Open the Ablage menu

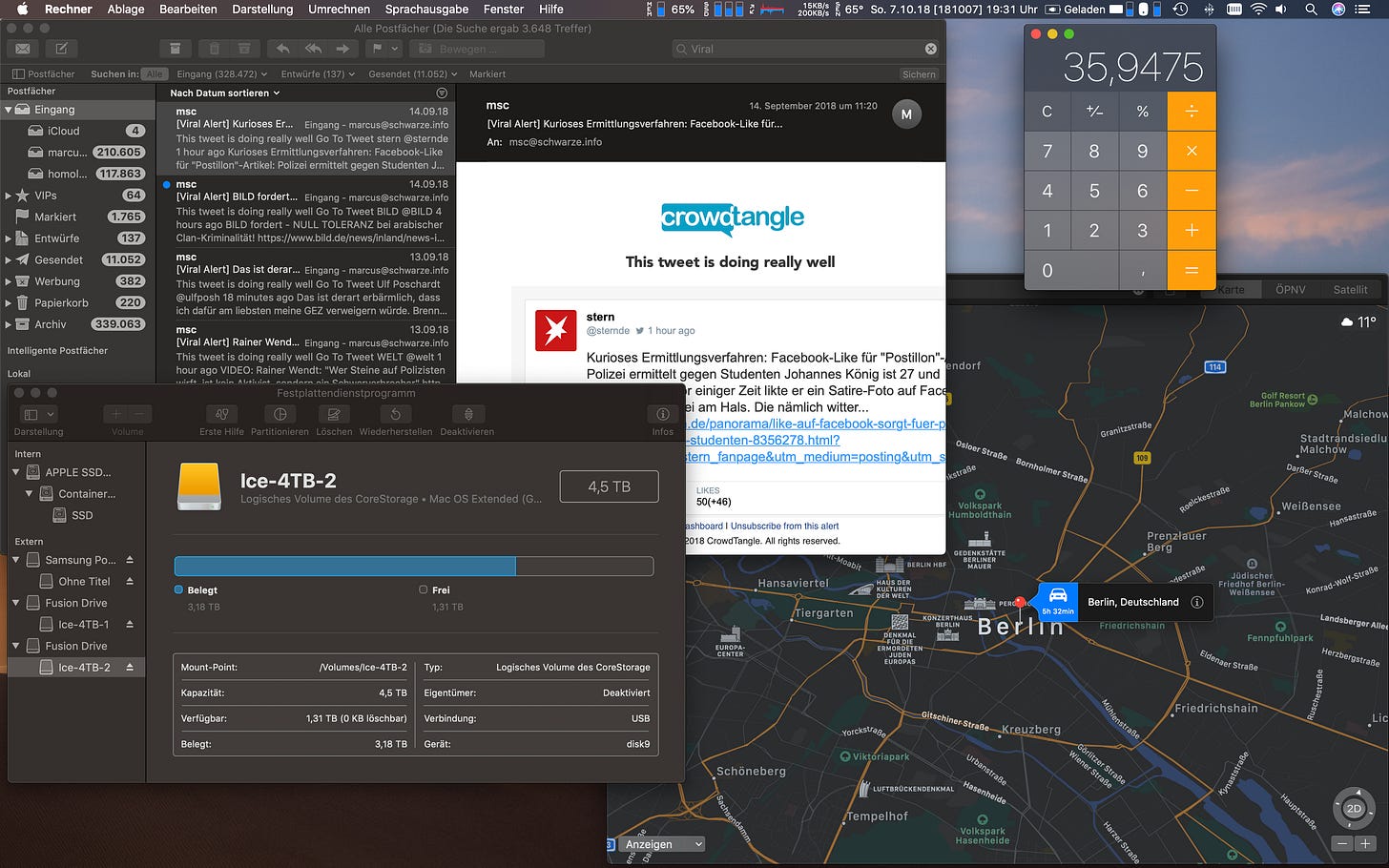tap(126, 9)
